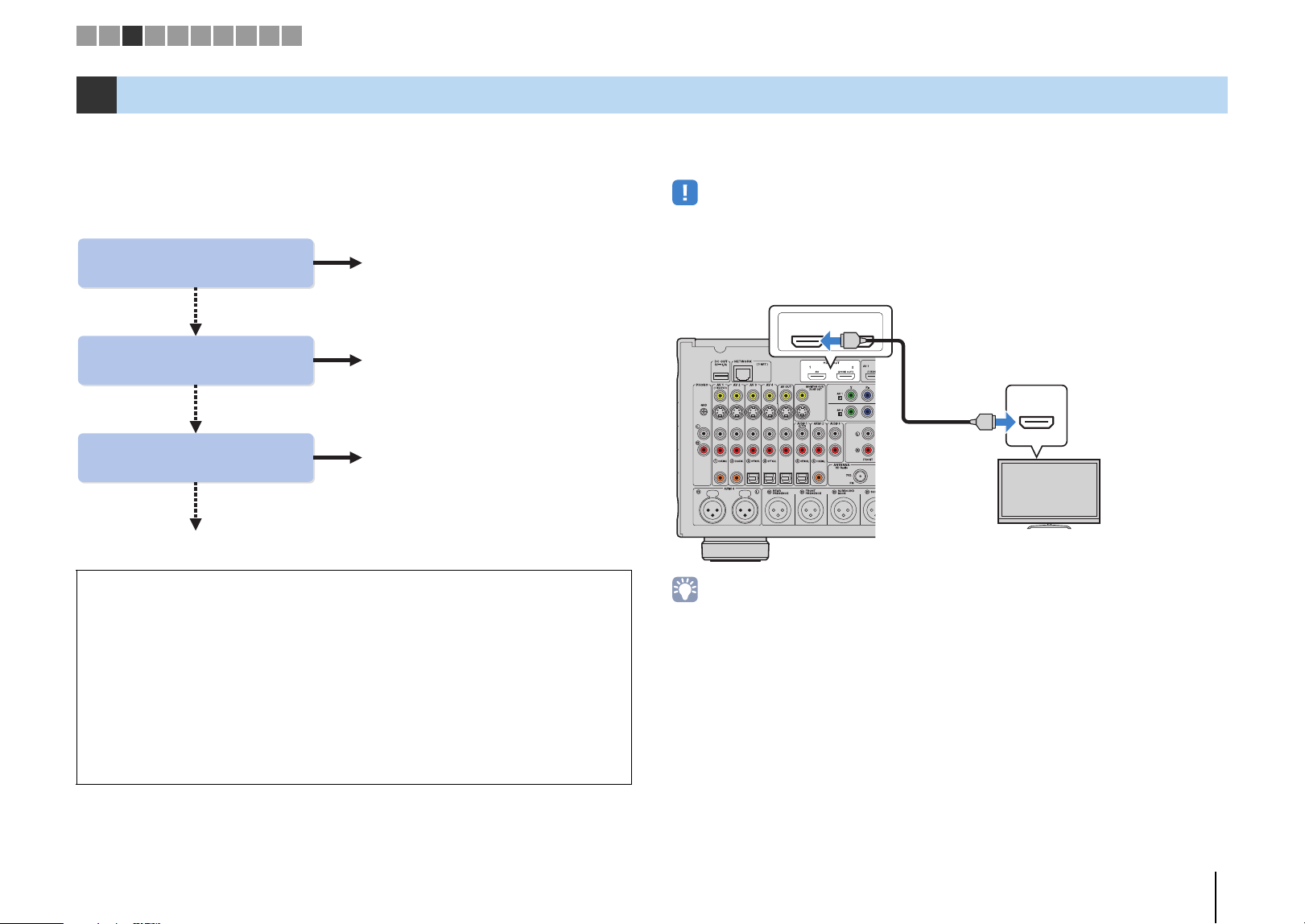Click the blue exclamation caution icon
This screenshot has height=924, width=1305.
tap(685, 192)
